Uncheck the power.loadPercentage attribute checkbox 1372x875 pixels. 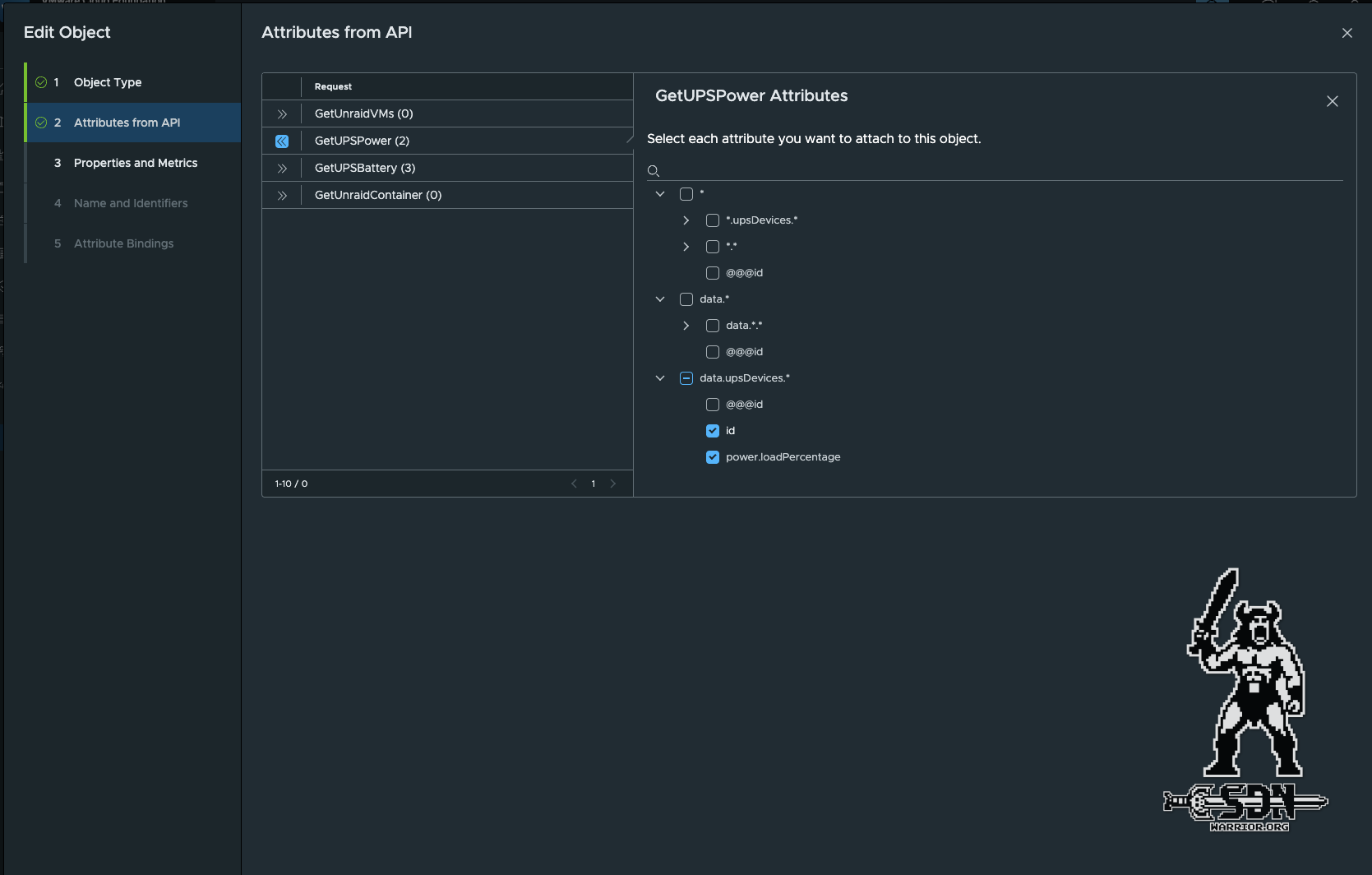[x=713, y=457]
